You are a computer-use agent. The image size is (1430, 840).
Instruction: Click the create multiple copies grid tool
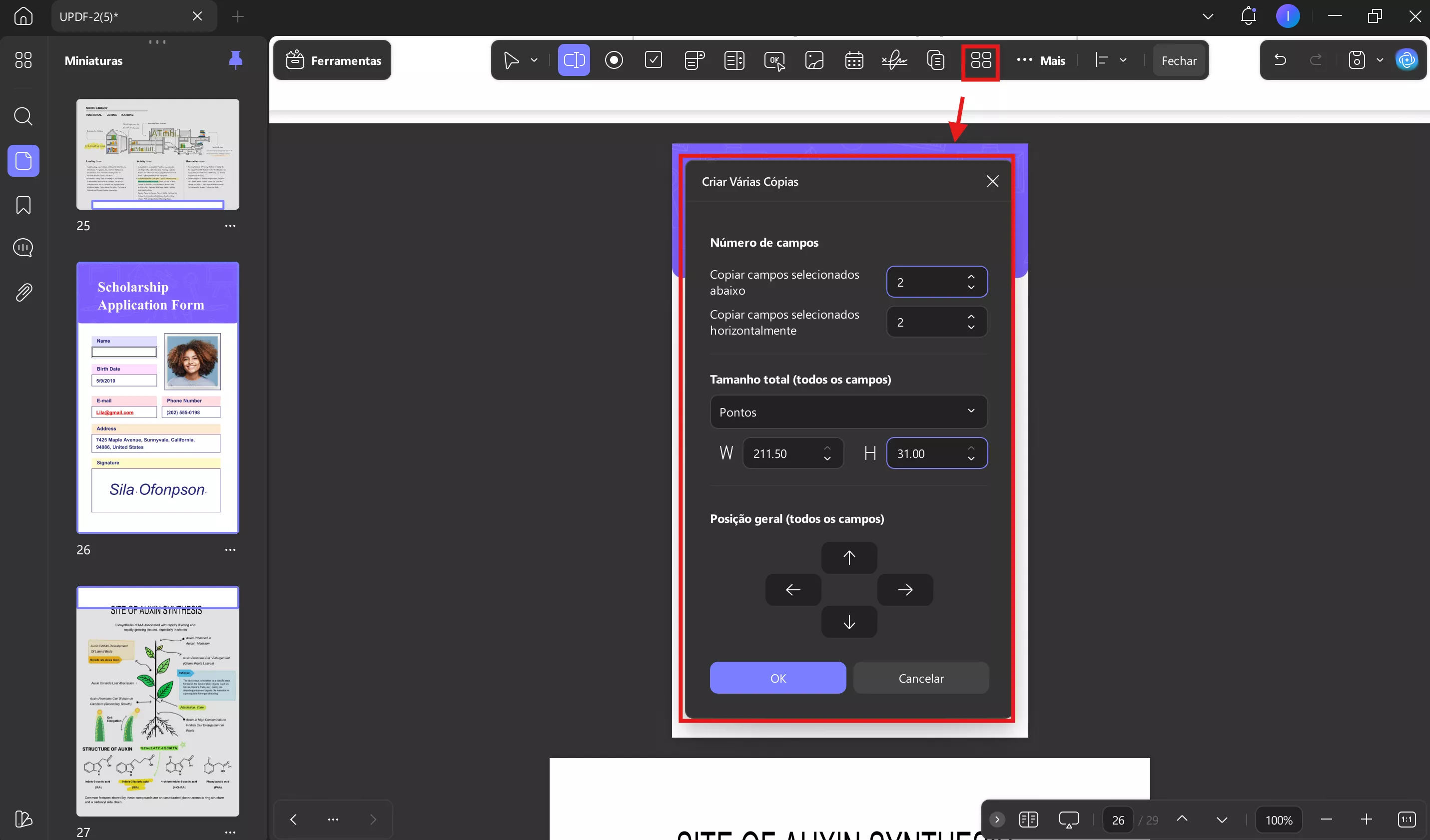[x=981, y=59]
